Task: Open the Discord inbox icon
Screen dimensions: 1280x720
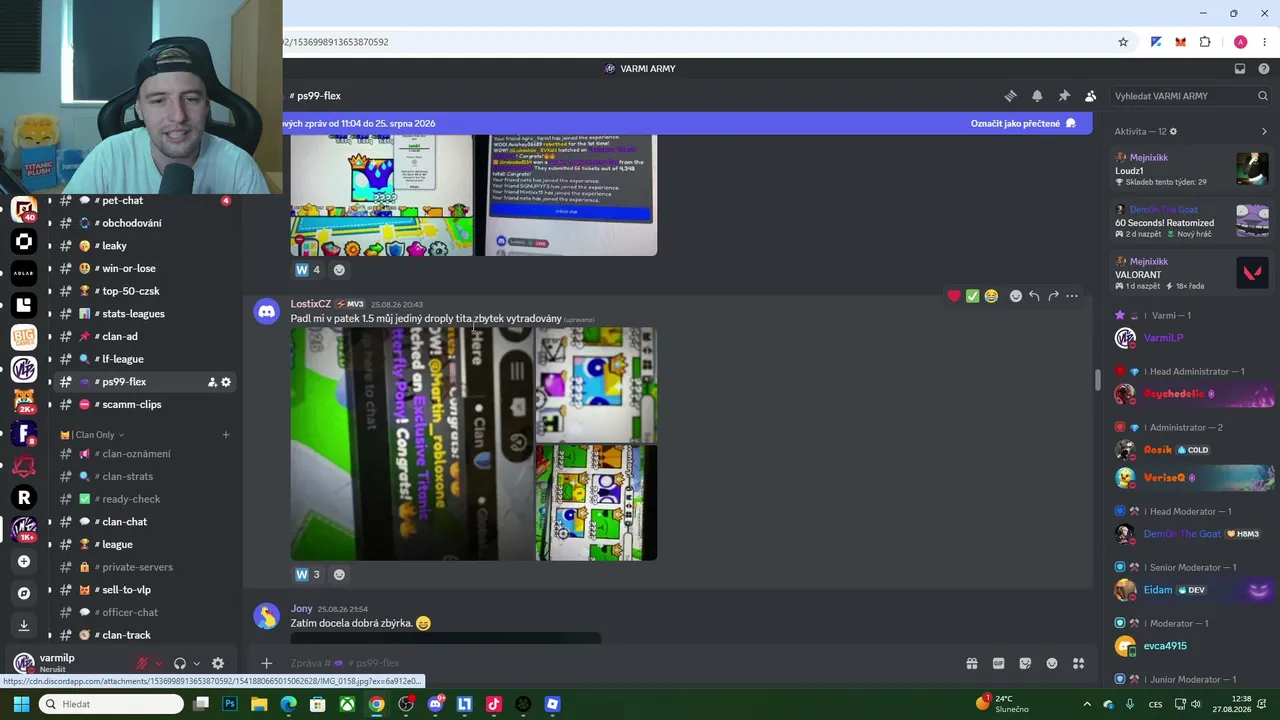Action: [x=1240, y=69]
